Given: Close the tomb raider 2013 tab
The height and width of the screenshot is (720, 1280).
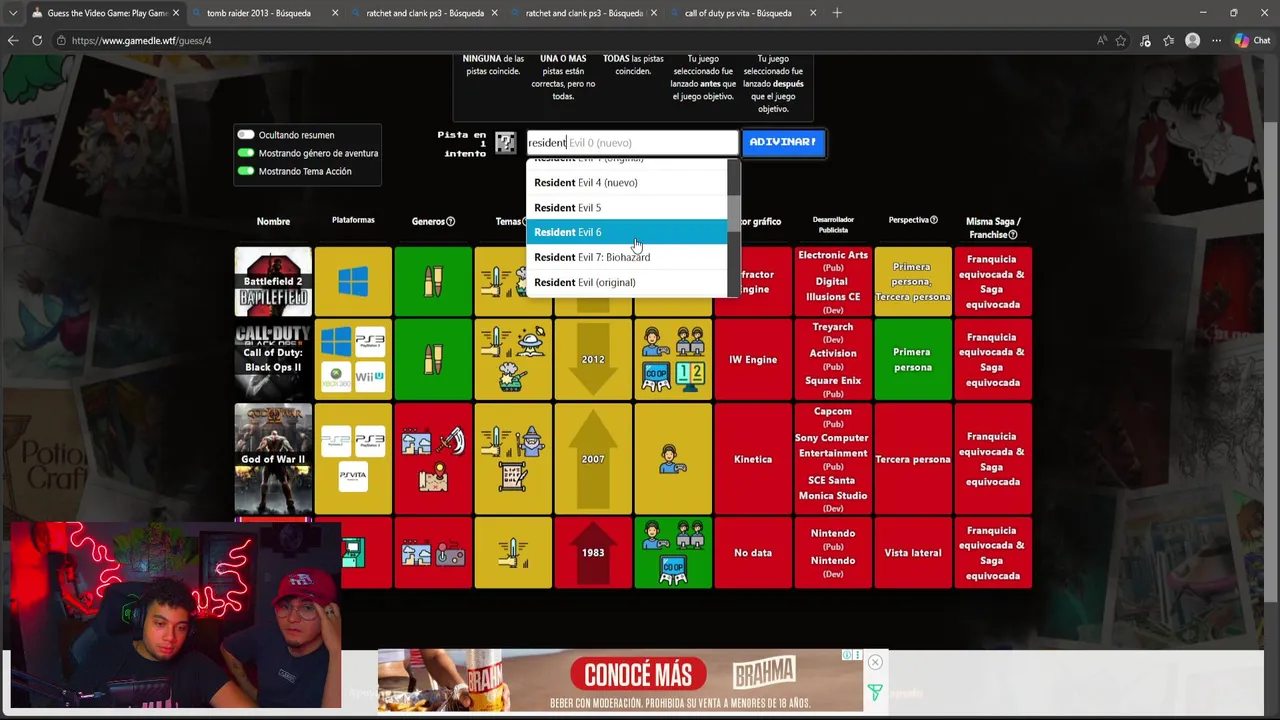Looking at the screenshot, I should (335, 13).
